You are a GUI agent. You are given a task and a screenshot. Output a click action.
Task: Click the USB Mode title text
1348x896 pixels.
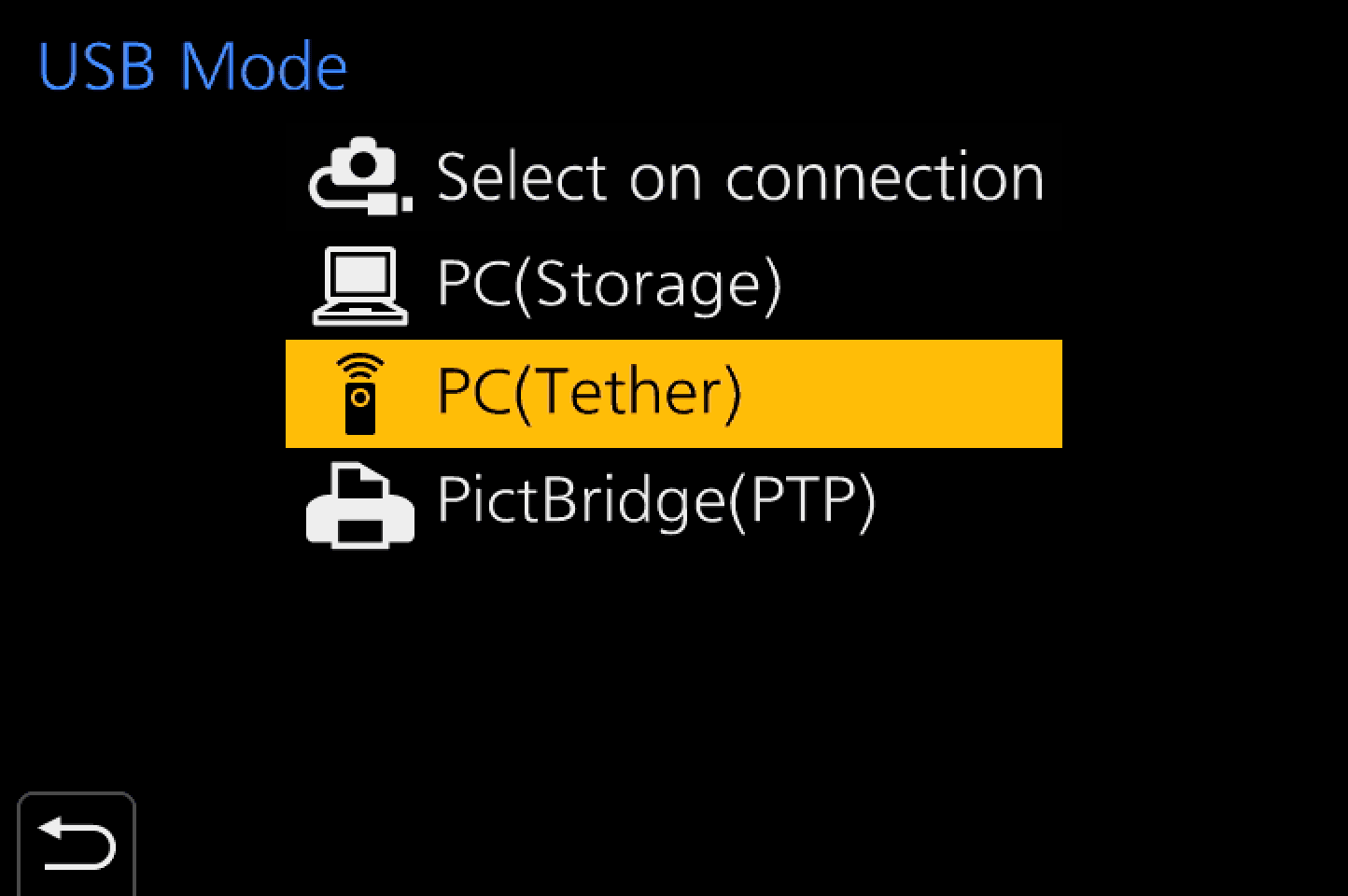(192, 67)
